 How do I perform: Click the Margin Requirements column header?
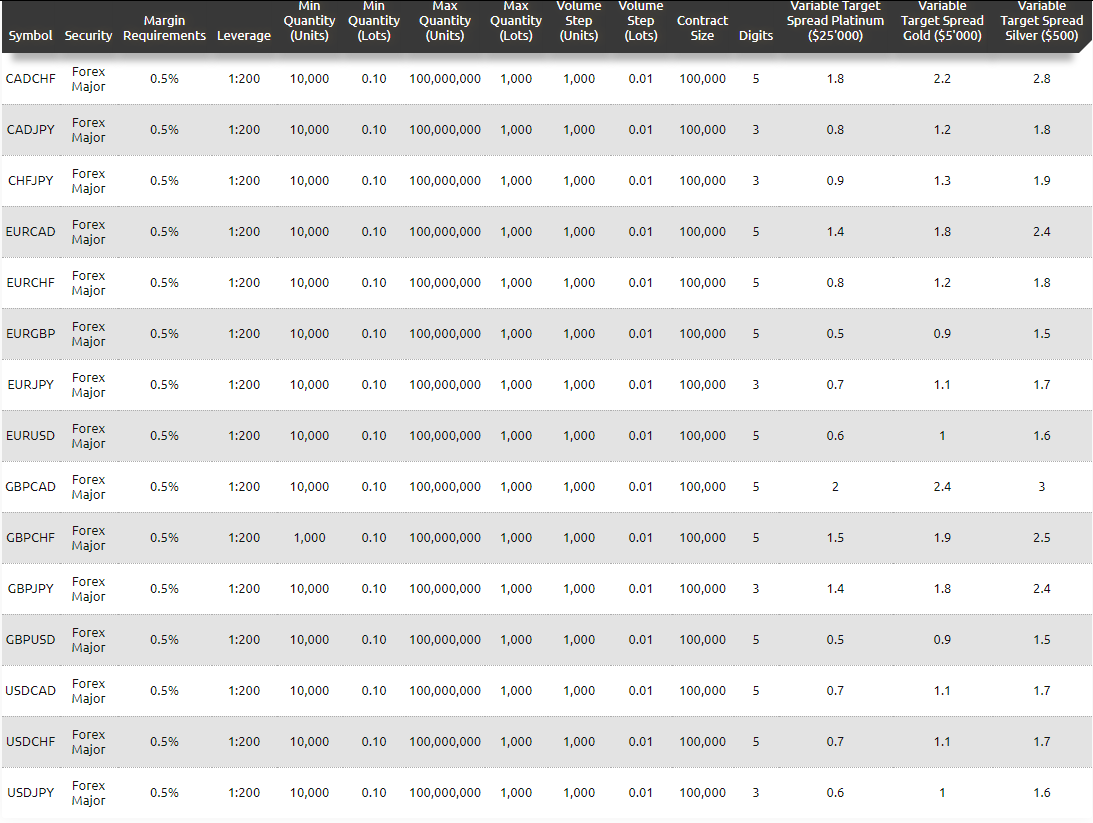point(165,28)
